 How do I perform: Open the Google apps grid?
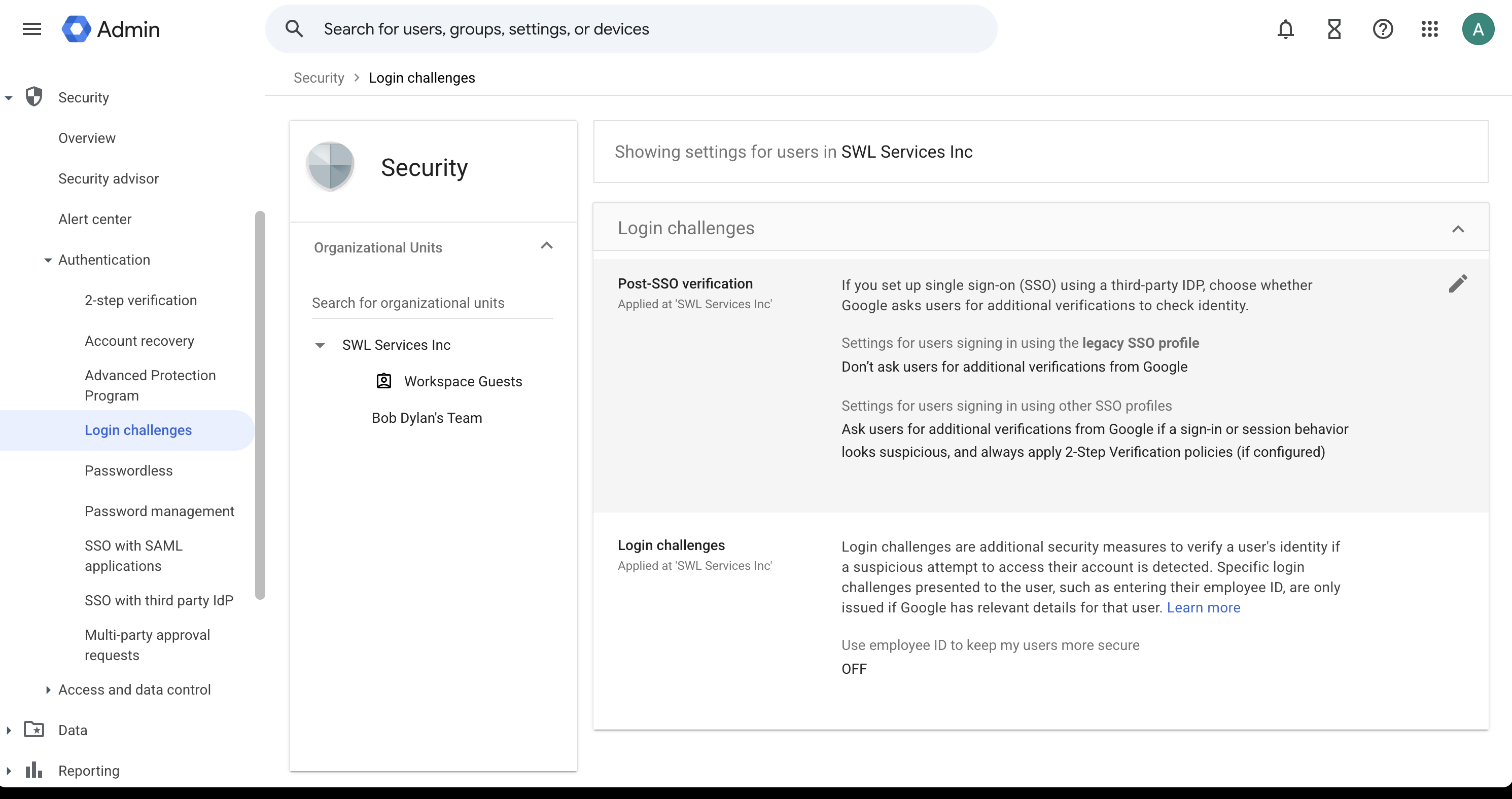coord(1430,29)
